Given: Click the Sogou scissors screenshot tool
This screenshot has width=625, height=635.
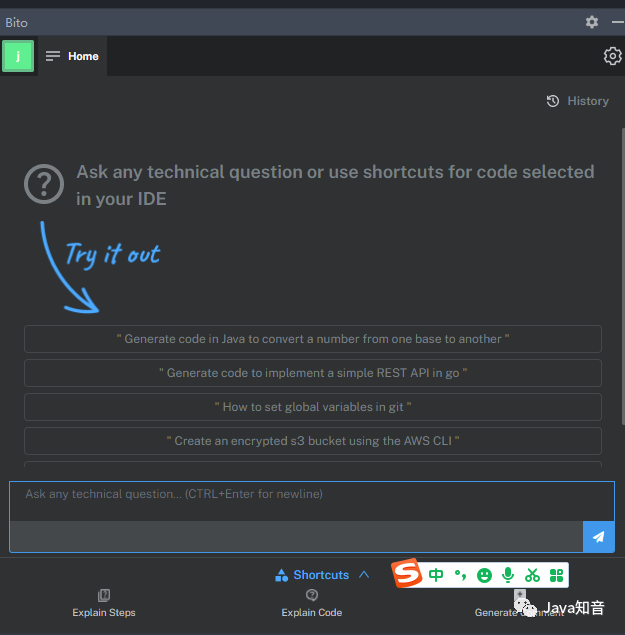Looking at the screenshot, I should (532, 575).
